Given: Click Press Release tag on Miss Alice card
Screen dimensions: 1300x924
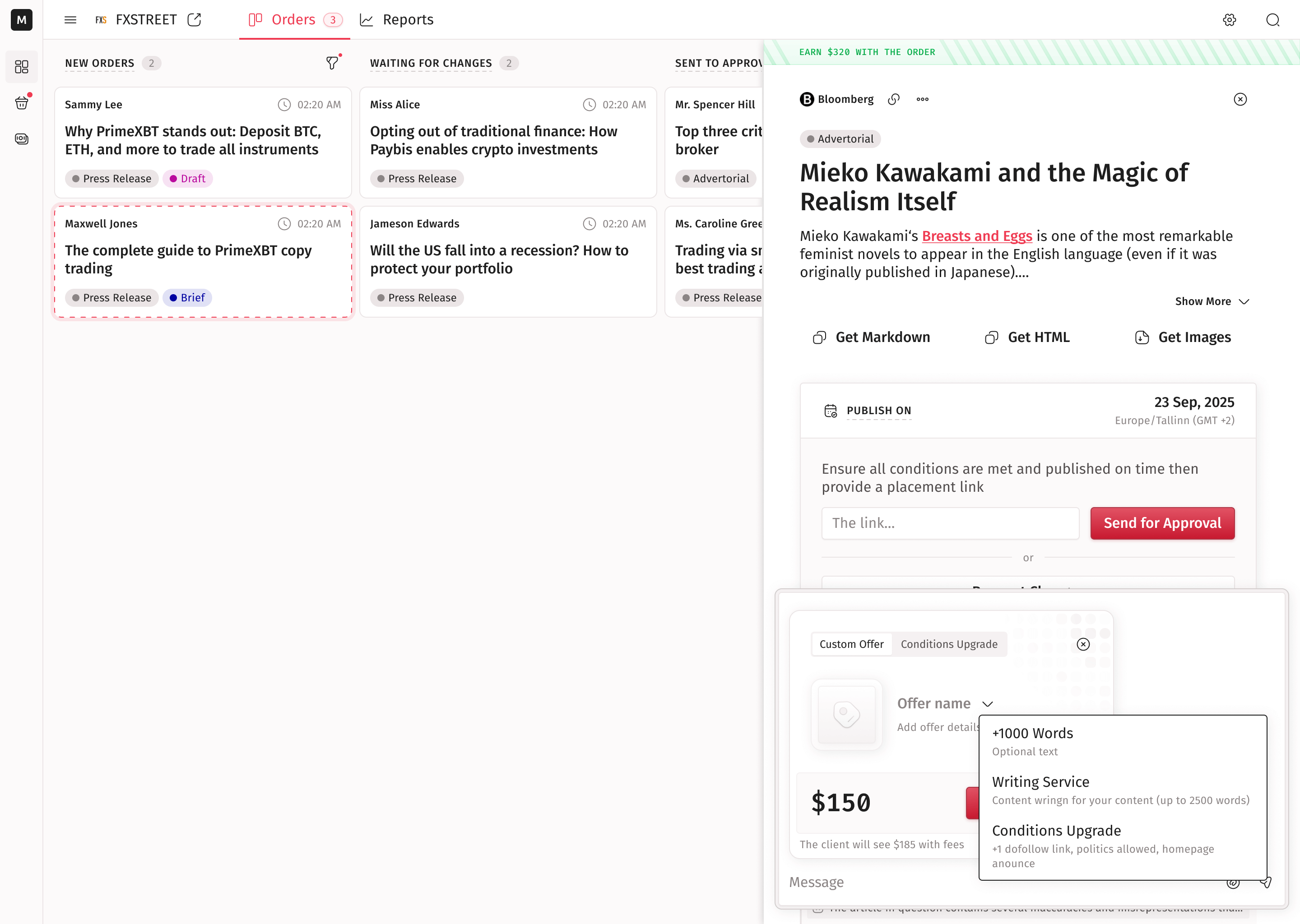Looking at the screenshot, I should [417, 179].
